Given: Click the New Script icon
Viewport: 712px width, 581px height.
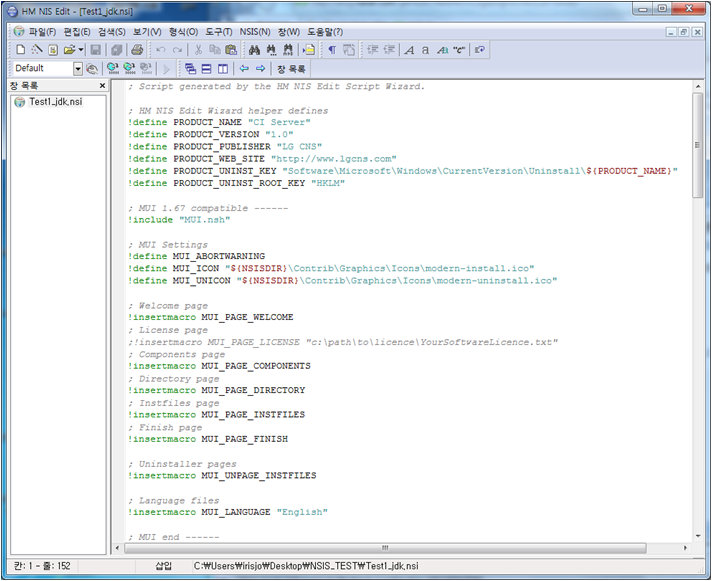Looking at the screenshot, I should [21, 49].
